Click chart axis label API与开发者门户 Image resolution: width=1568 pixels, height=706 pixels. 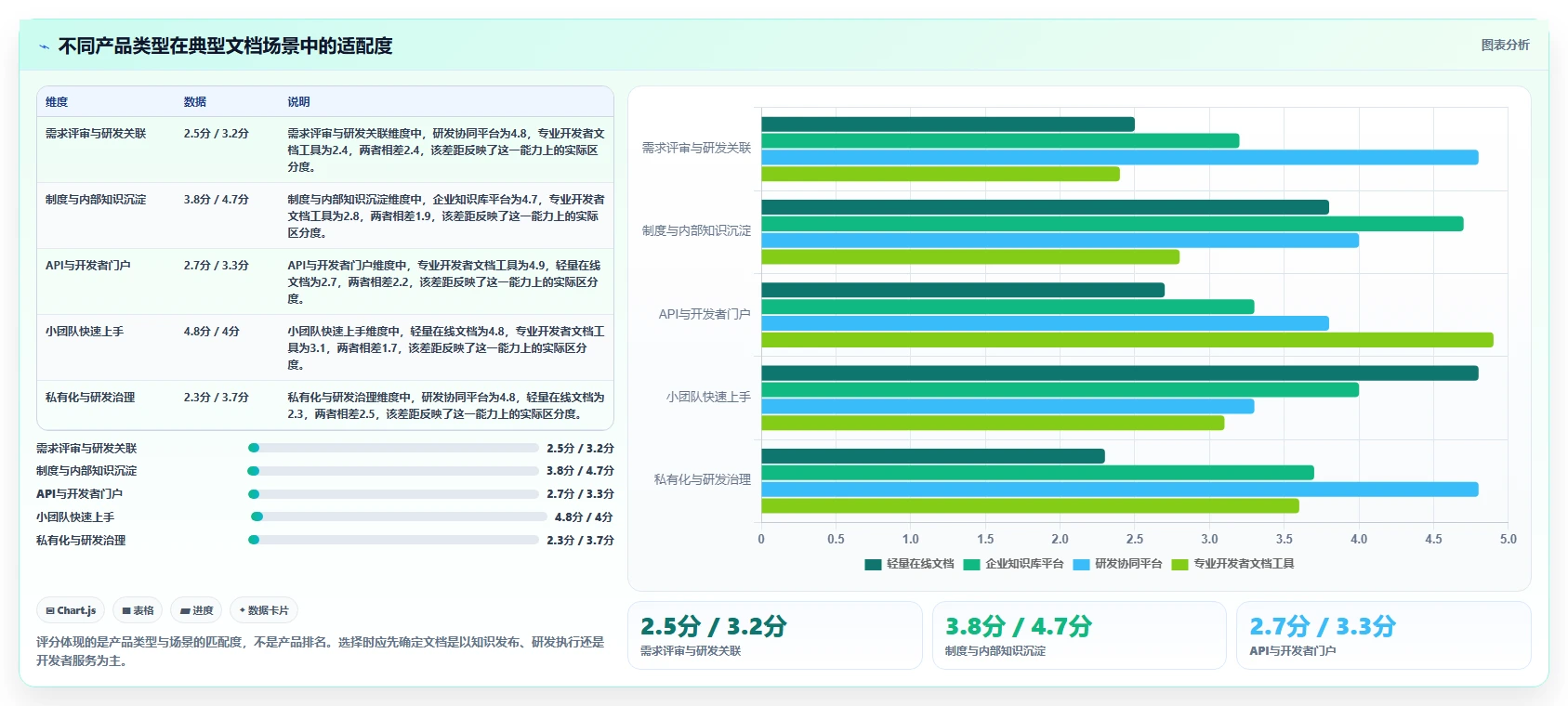[x=705, y=314]
